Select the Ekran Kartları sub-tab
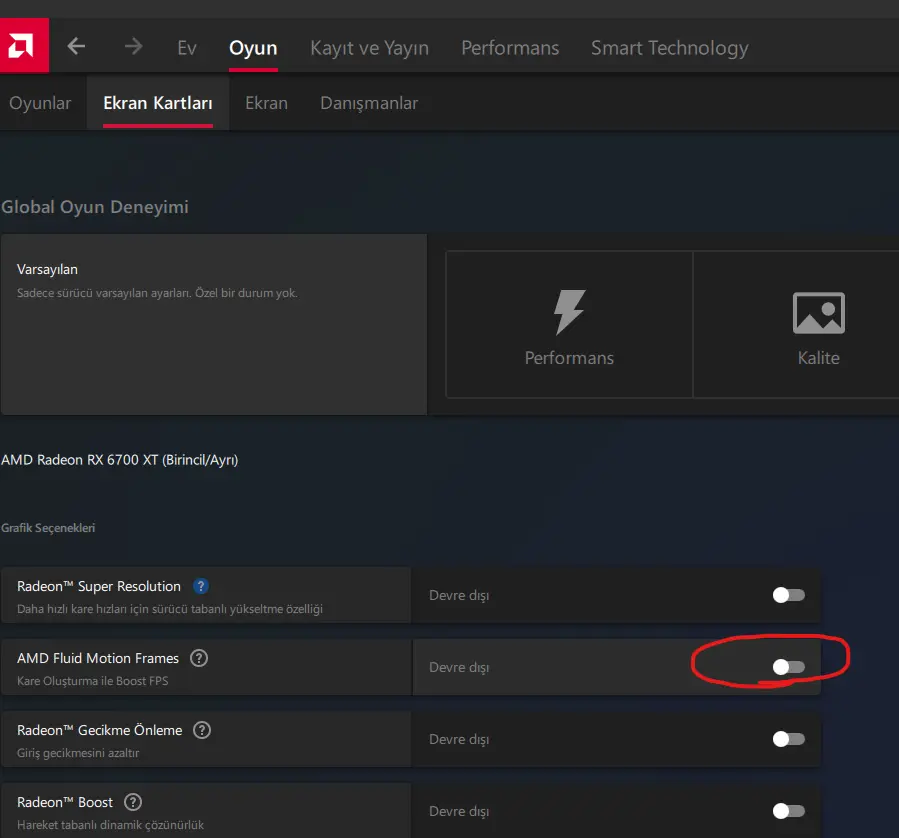The image size is (899, 838). 158,103
